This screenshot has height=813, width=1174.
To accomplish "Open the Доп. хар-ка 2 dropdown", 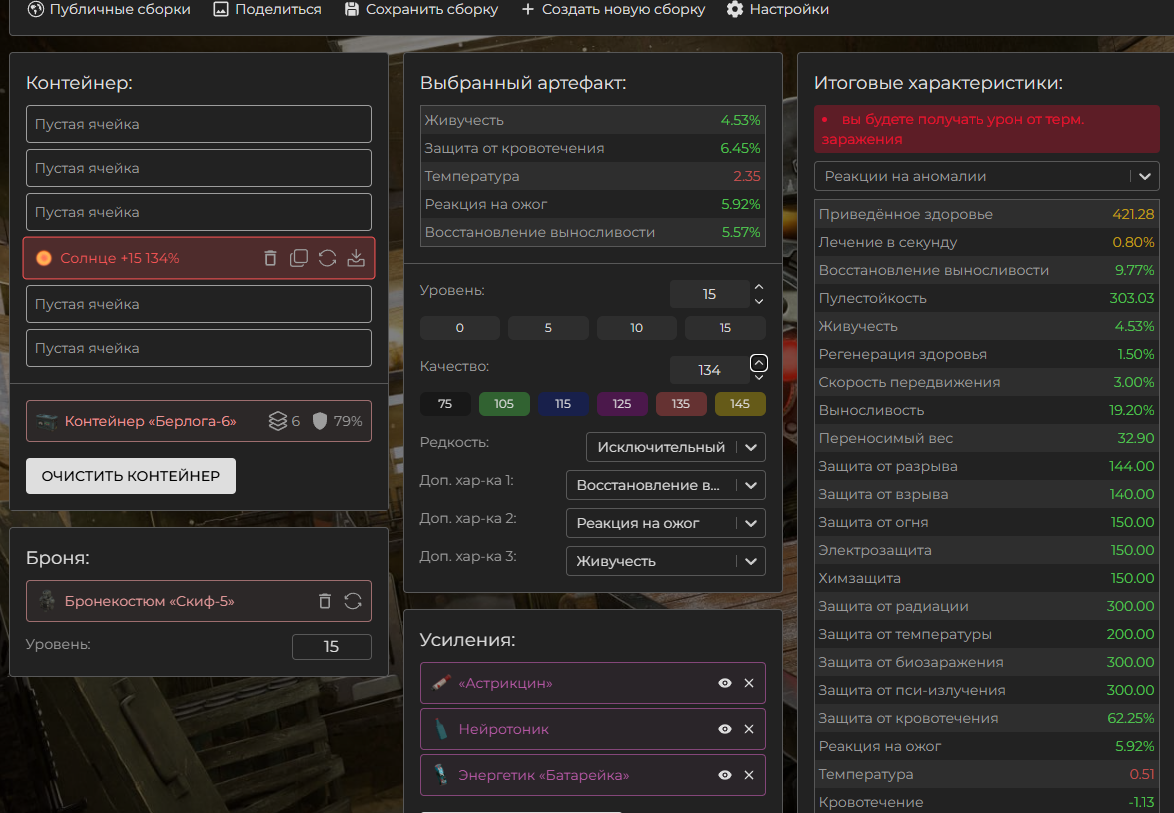I will tap(666, 523).
